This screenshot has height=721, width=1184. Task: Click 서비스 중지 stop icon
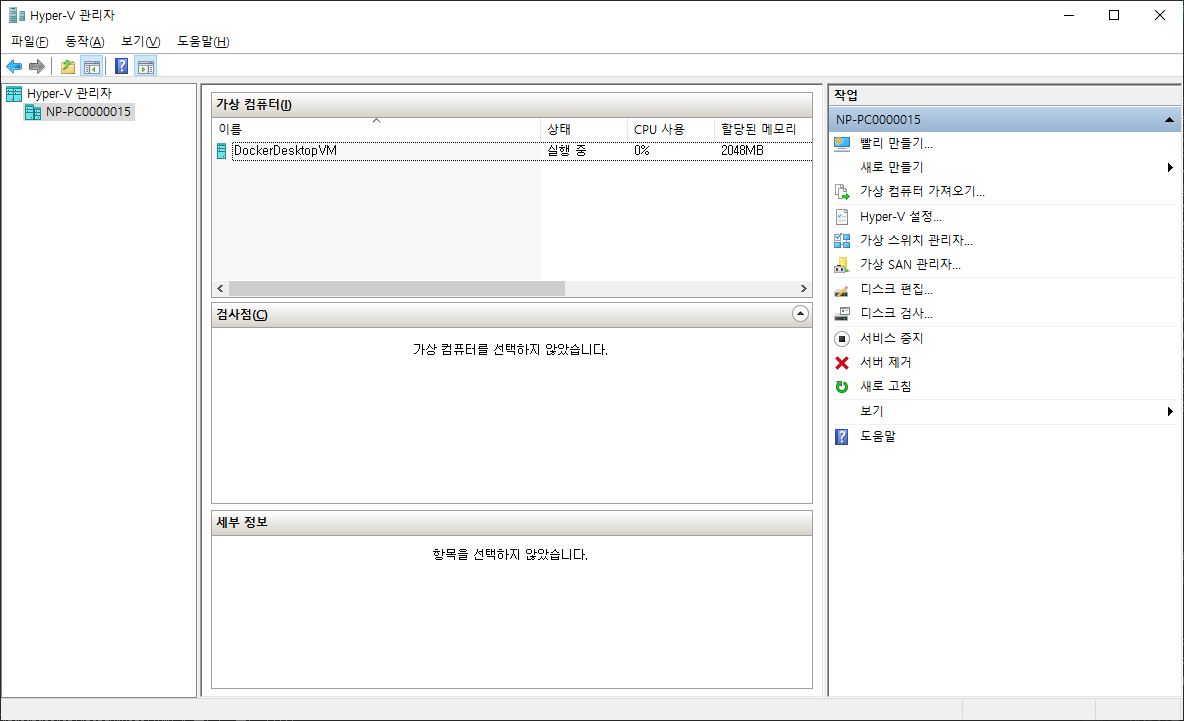point(842,339)
